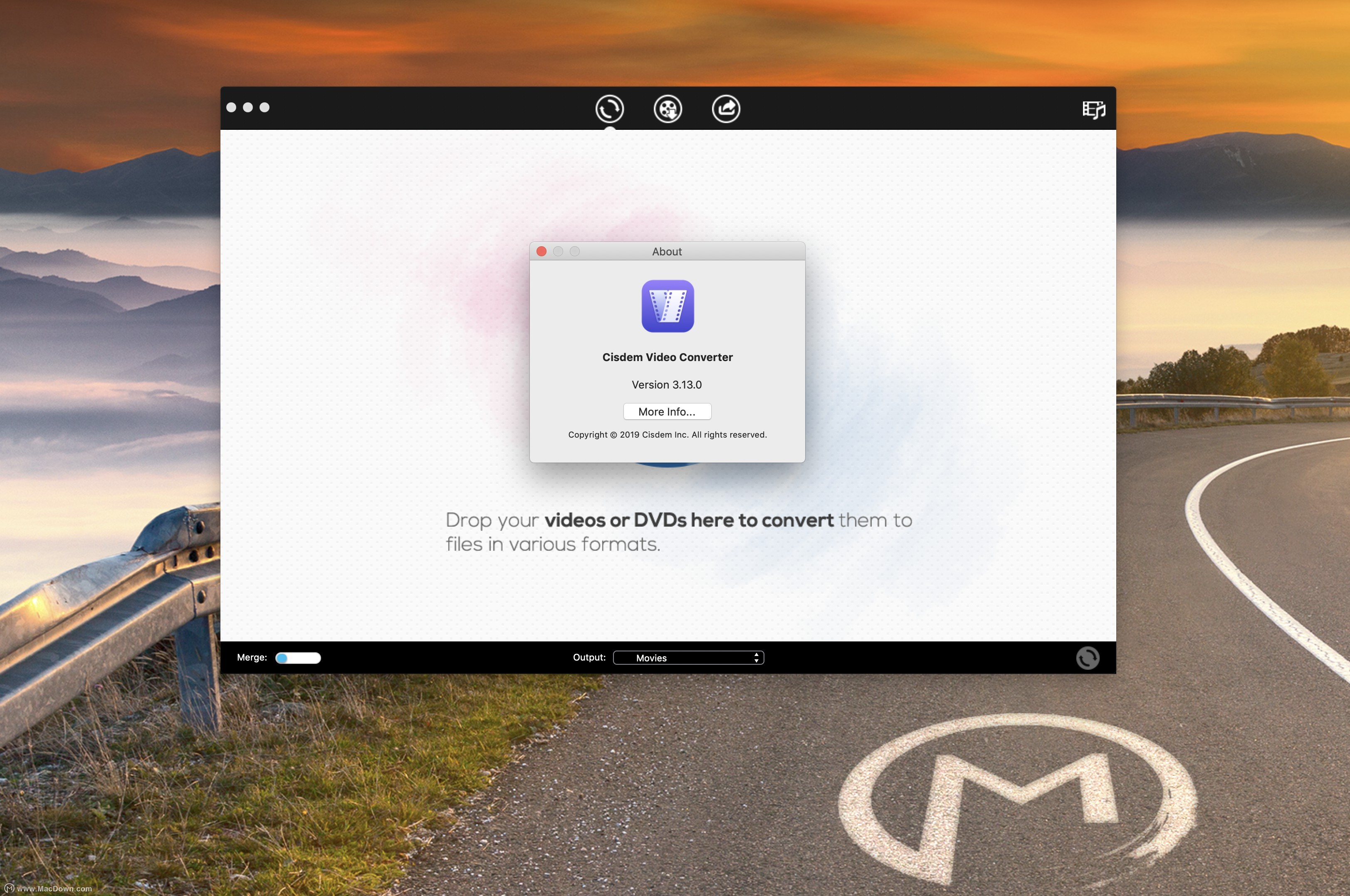Open the media browser icon at top right
1350x896 pixels.
click(x=1093, y=109)
